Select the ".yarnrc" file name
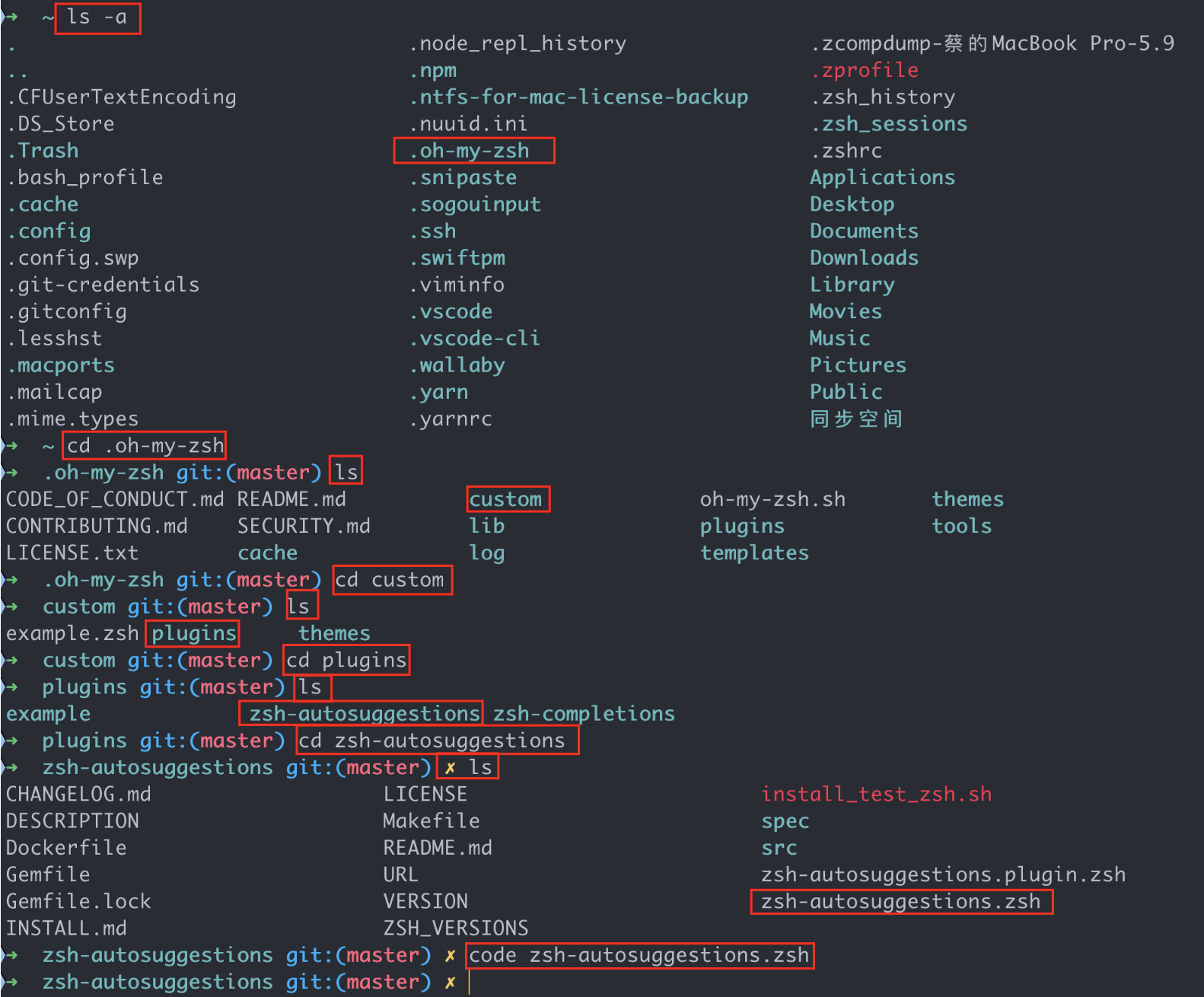The height and width of the screenshot is (997, 1204). pyautogui.click(x=451, y=419)
